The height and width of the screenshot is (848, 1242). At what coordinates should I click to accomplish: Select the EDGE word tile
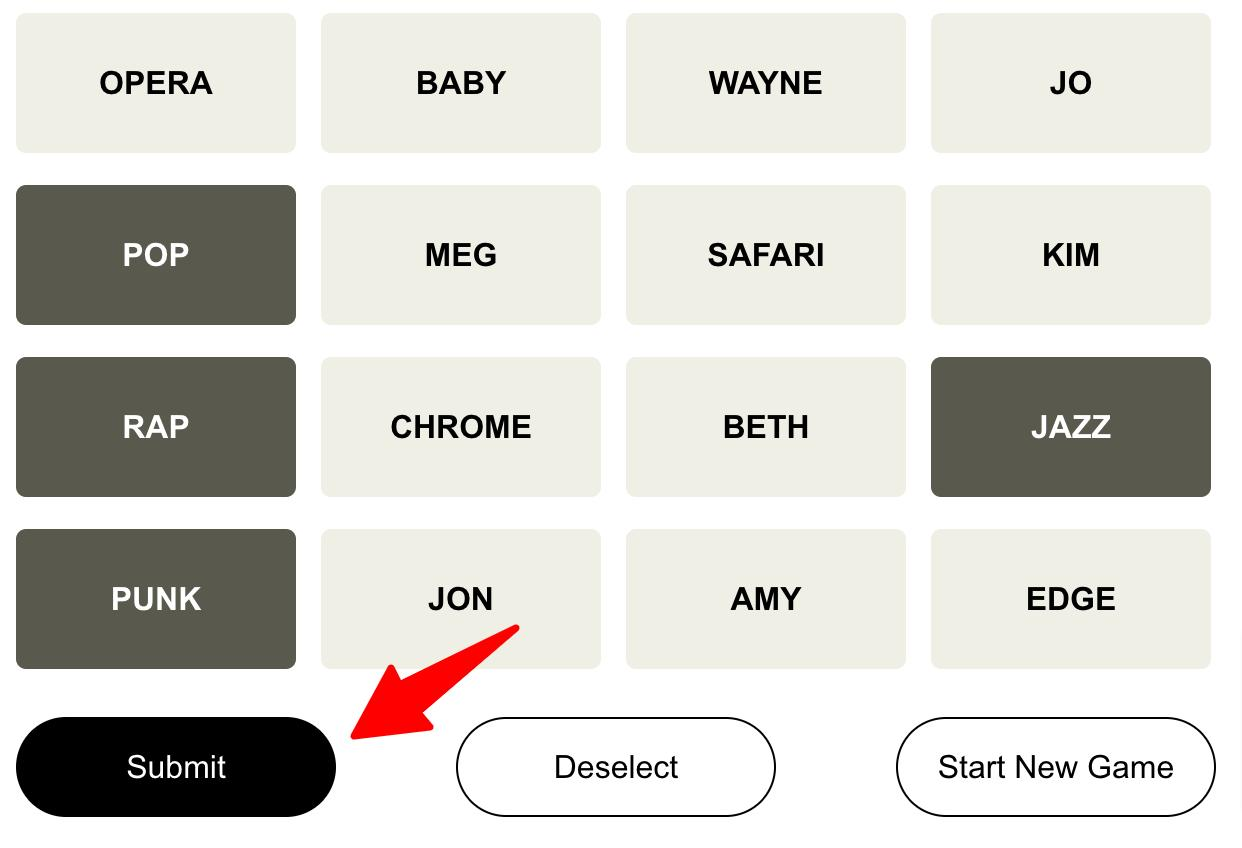[x=1071, y=599]
